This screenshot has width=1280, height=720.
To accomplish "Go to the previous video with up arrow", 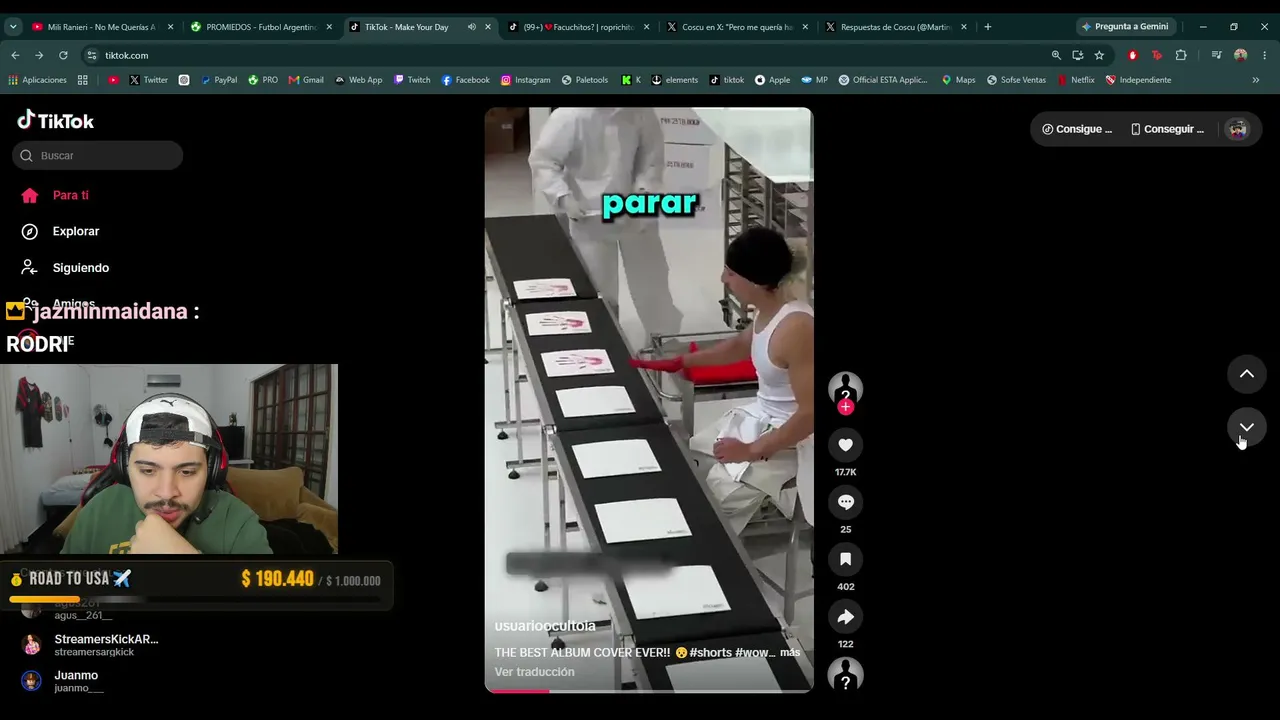I will coord(1246,374).
